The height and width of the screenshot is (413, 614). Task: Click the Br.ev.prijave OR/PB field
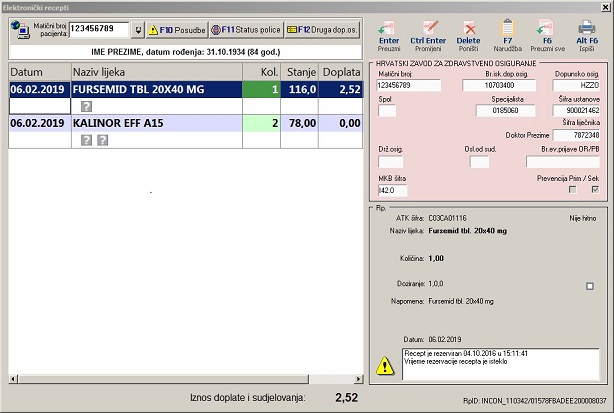pyautogui.click(x=563, y=162)
